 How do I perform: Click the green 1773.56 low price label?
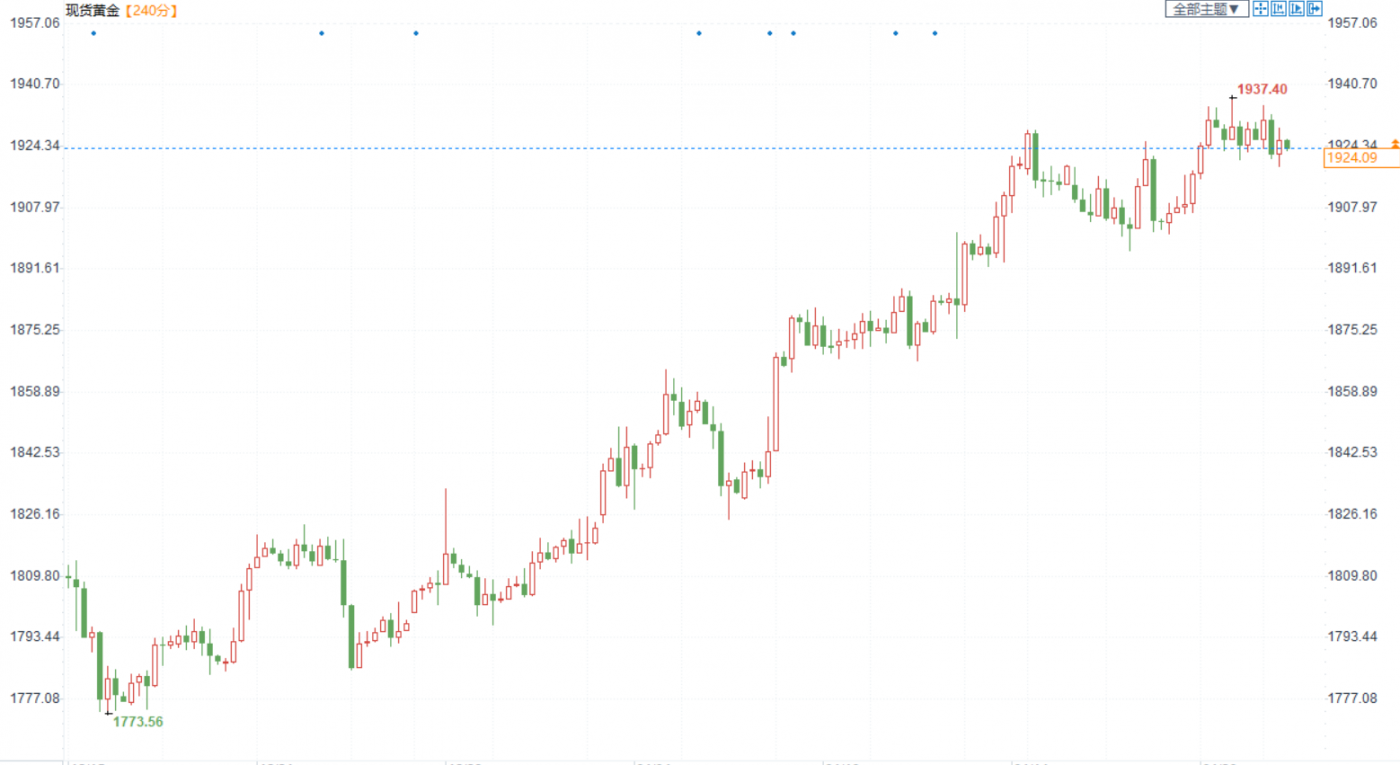tap(138, 721)
